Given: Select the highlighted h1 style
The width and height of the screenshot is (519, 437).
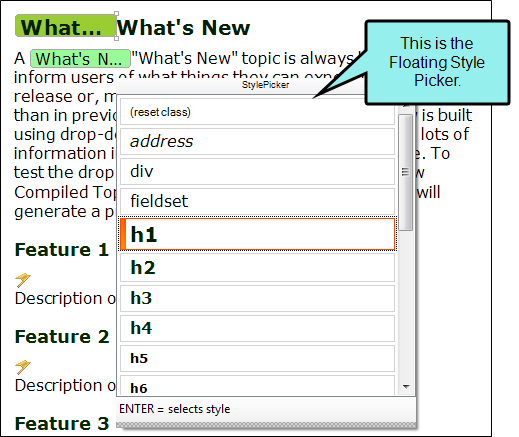Looking at the screenshot, I should (257, 234).
